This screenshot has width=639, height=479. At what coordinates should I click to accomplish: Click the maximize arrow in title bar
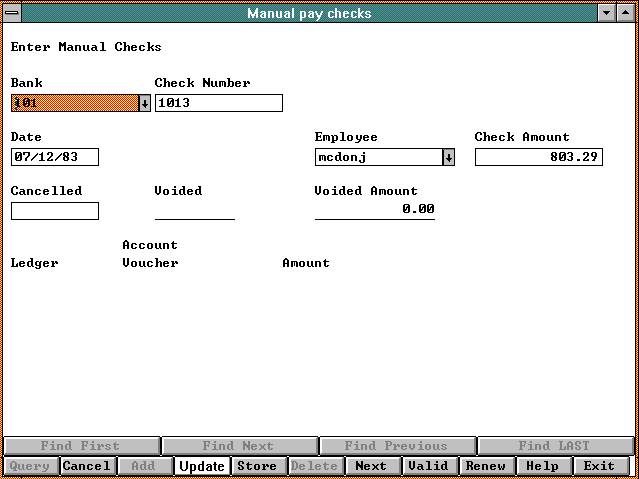[626, 13]
